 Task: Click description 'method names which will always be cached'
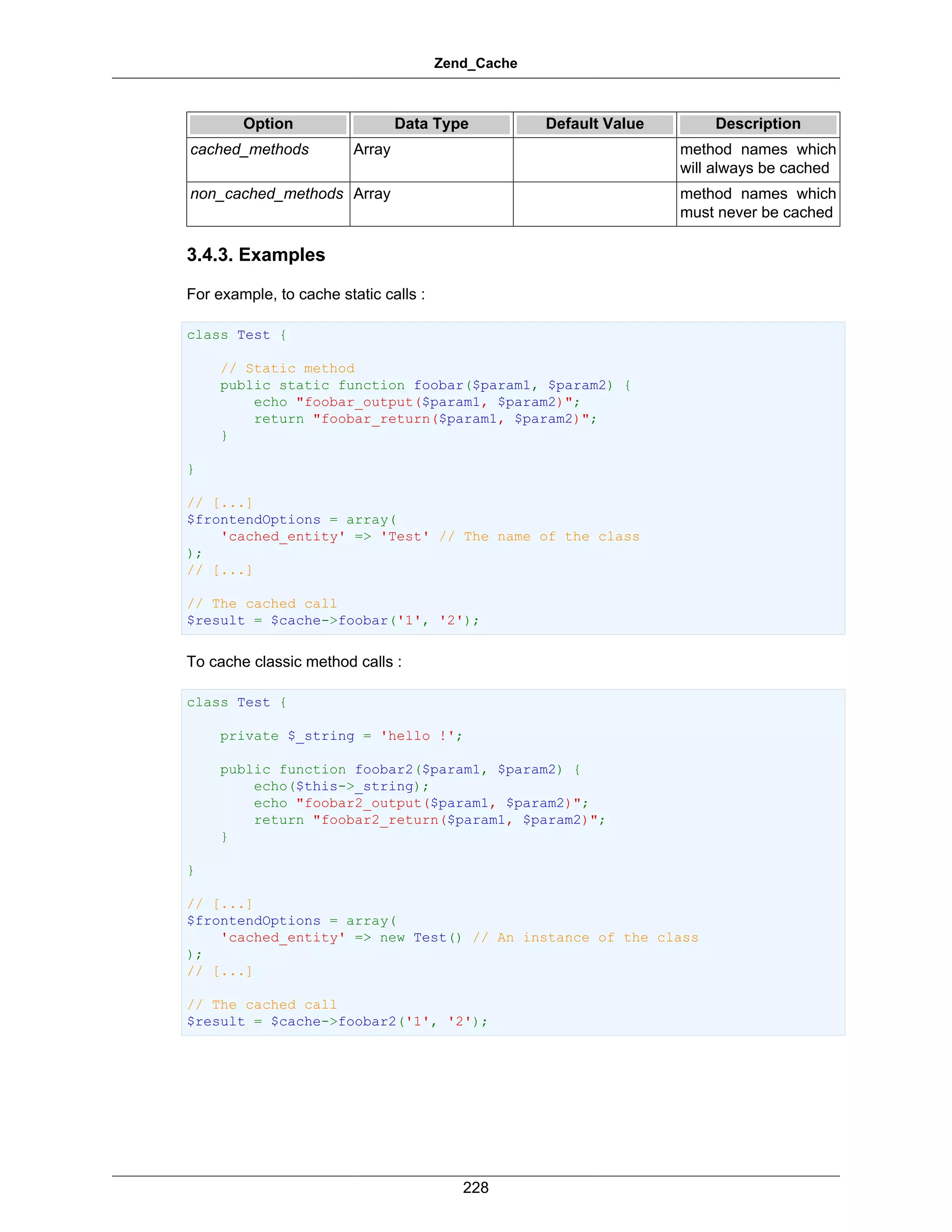(x=758, y=159)
